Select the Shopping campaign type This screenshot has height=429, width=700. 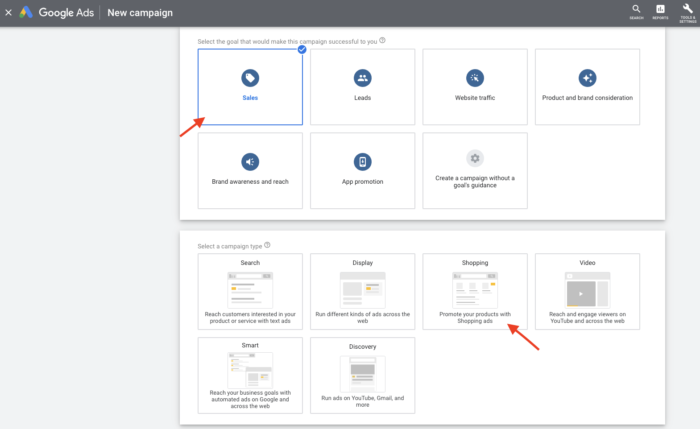click(474, 290)
